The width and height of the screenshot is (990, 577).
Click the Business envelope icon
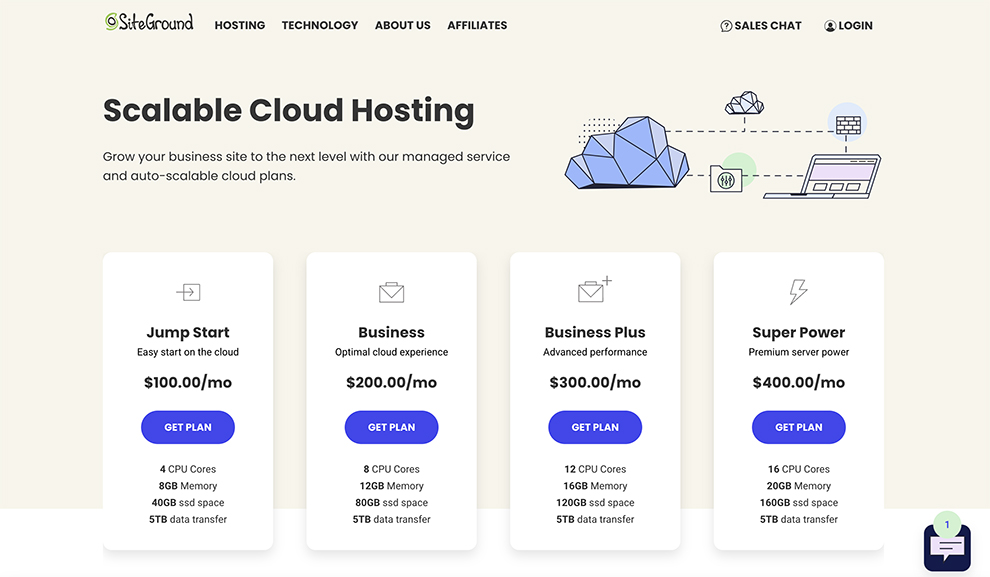click(x=391, y=292)
